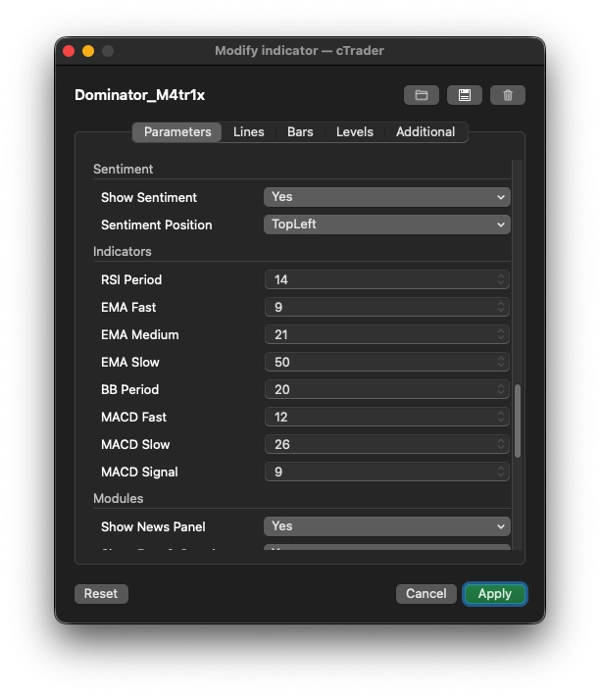
Task: Click the Dominator_M4tr1x indicator name
Action: pos(140,95)
